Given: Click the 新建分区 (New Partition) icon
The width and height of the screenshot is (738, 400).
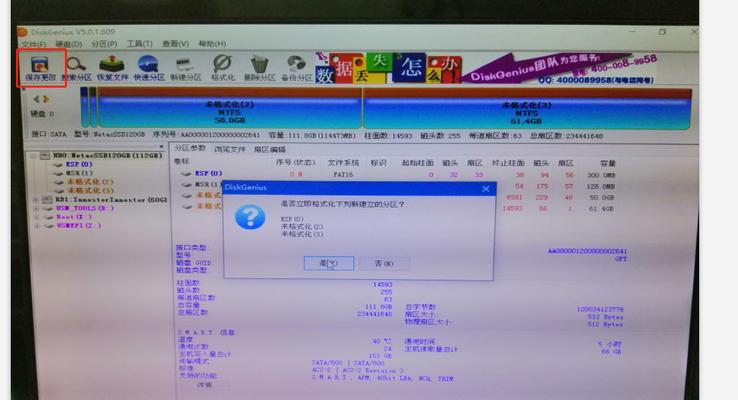Looking at the screenshot, I should pos(185,68).
